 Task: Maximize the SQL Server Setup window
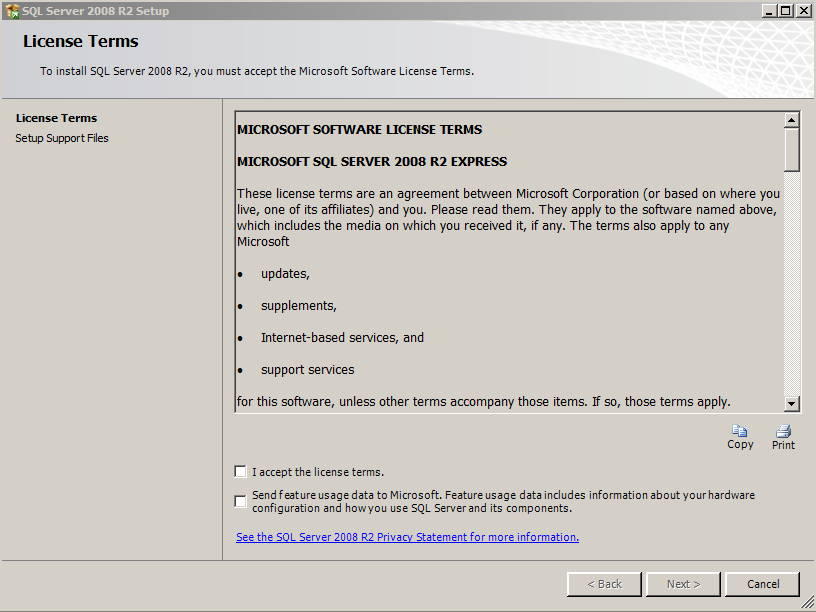click(x=786, y=10)
